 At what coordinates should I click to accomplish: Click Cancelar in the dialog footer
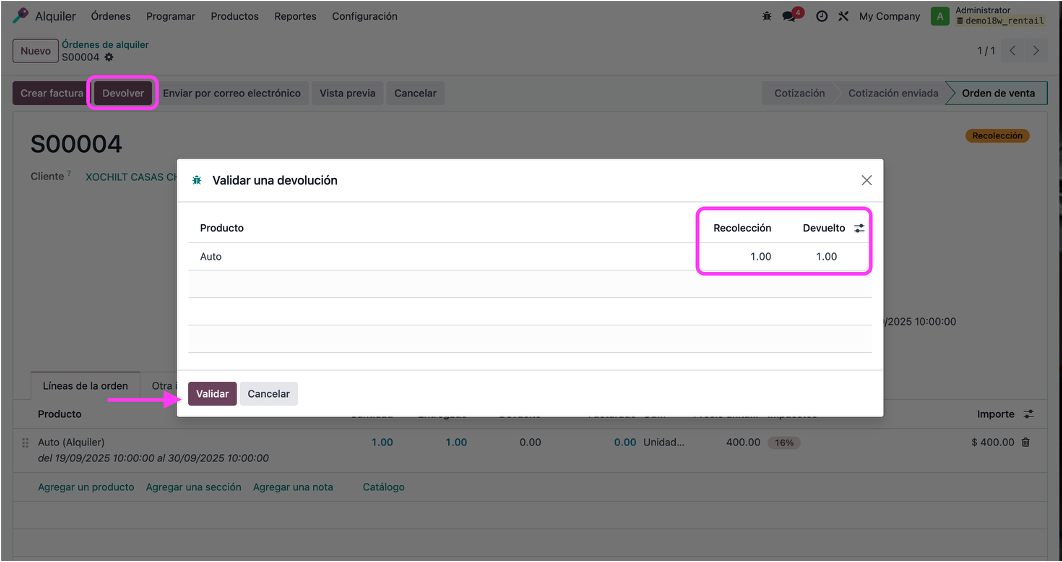click(x=268, y=394)
